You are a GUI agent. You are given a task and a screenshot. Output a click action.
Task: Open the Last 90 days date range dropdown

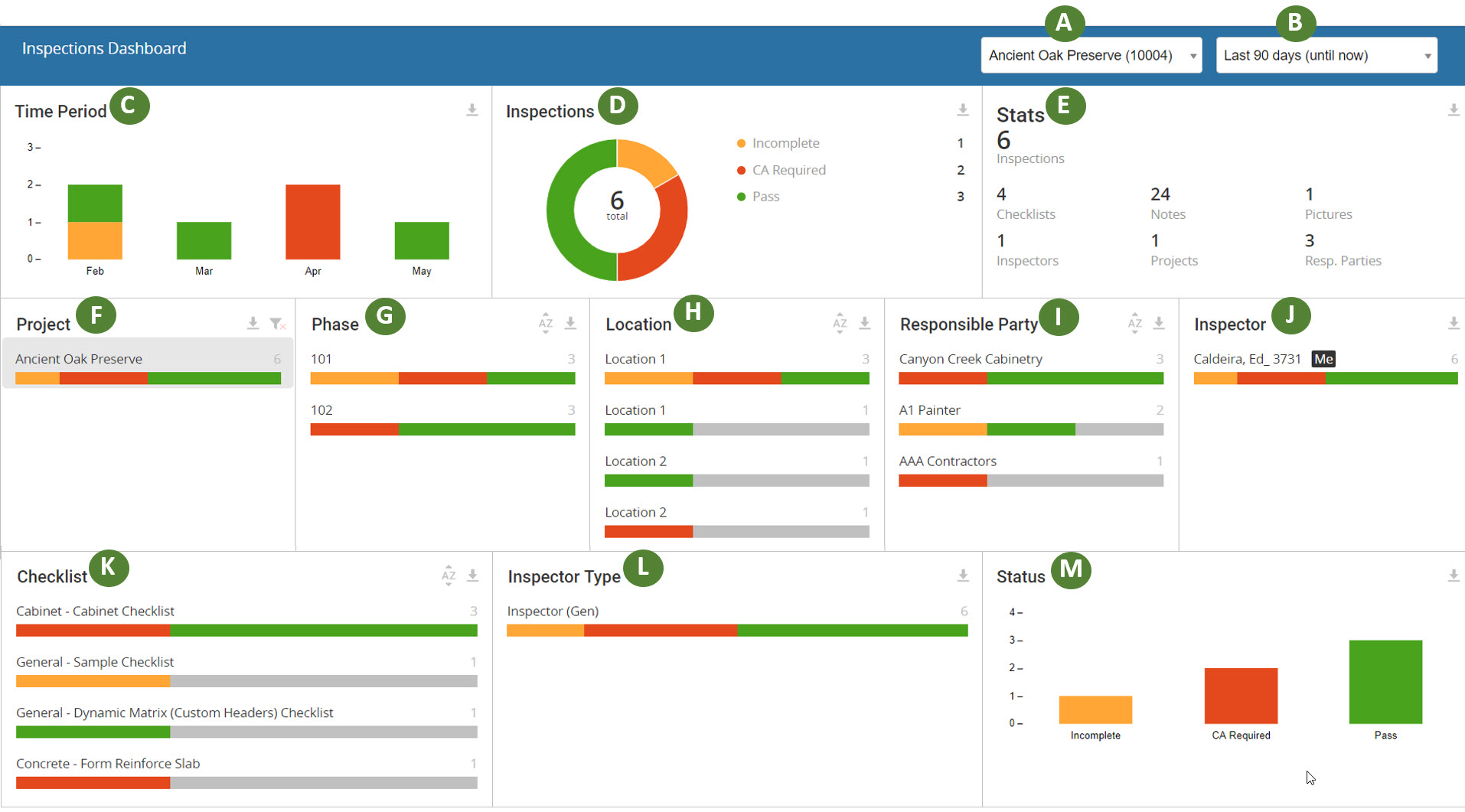click(x=1326, y=55)
